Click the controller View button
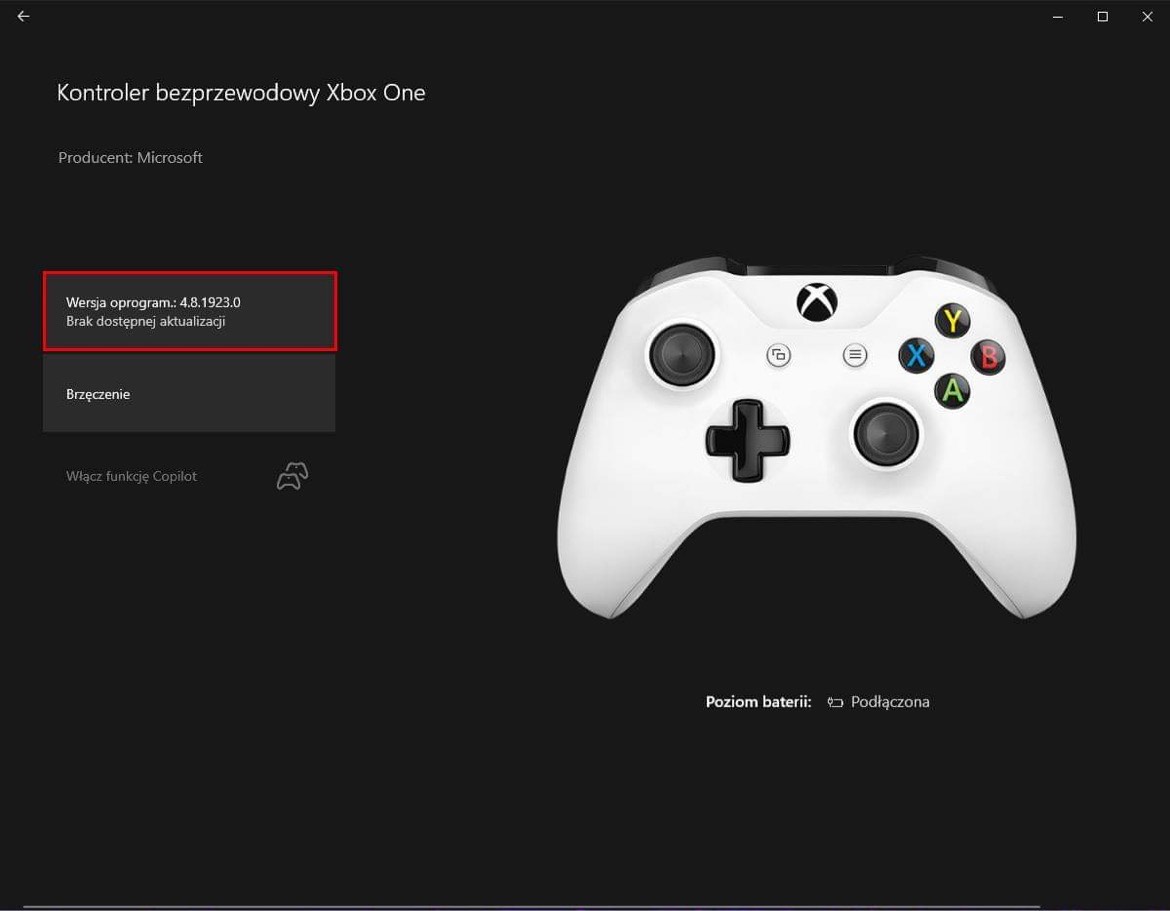 point(778,355)
